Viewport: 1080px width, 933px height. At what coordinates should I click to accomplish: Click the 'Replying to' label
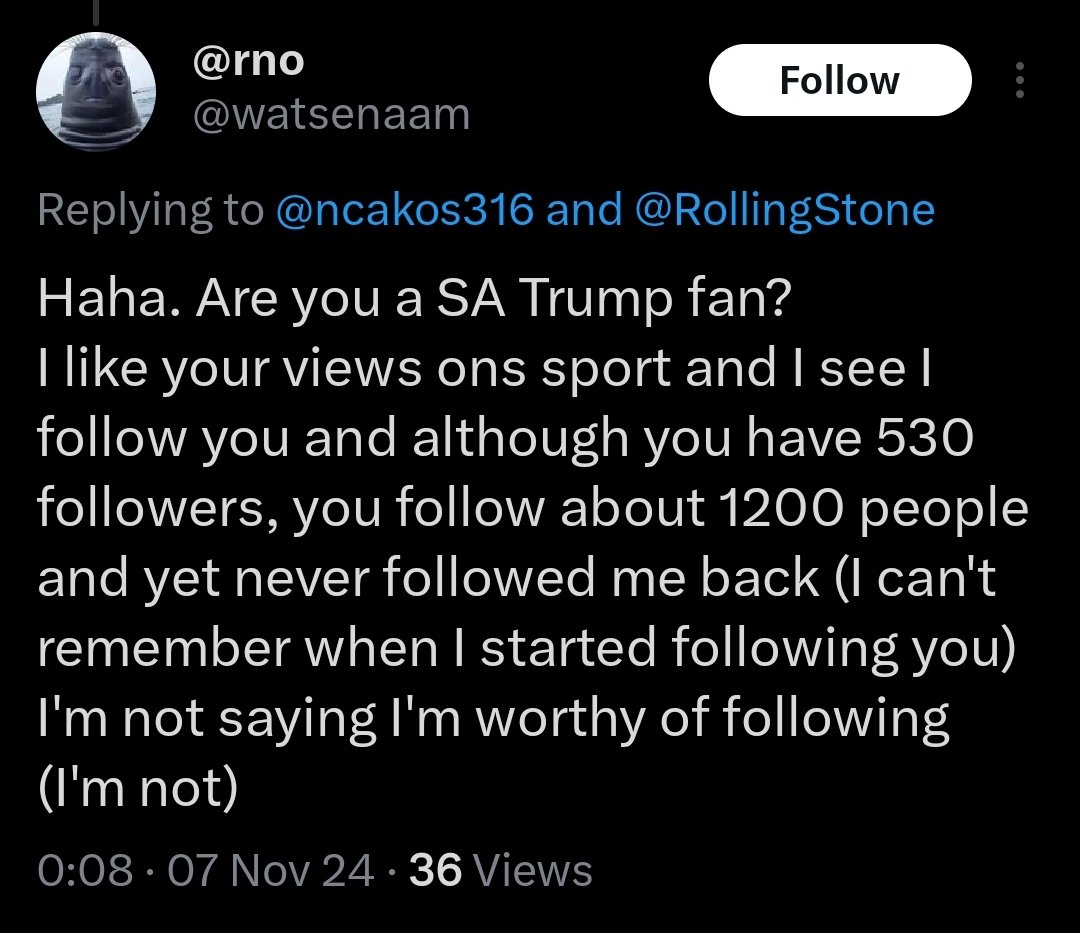(x=150, y=210)
